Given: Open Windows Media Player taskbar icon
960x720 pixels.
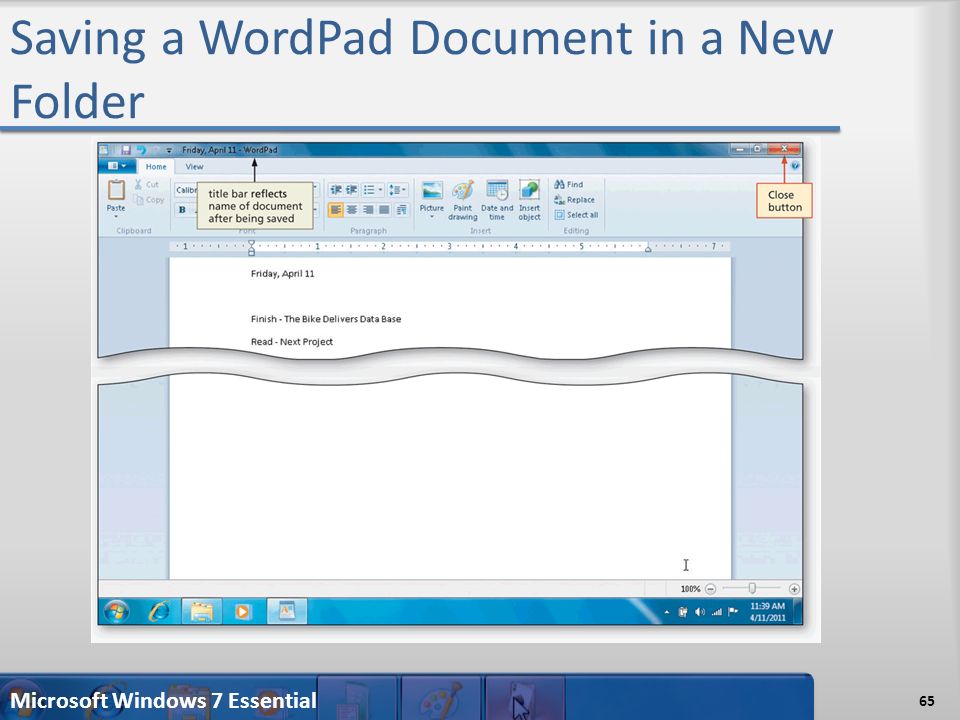Looking at the screenshot, I should 242,611.
